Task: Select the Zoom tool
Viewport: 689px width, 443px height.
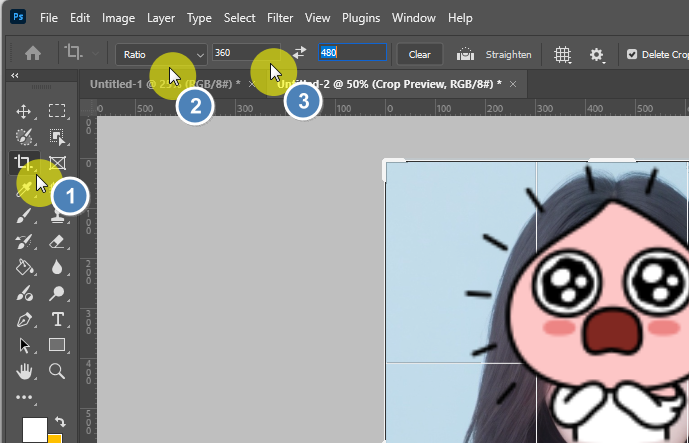Action: 57,371
